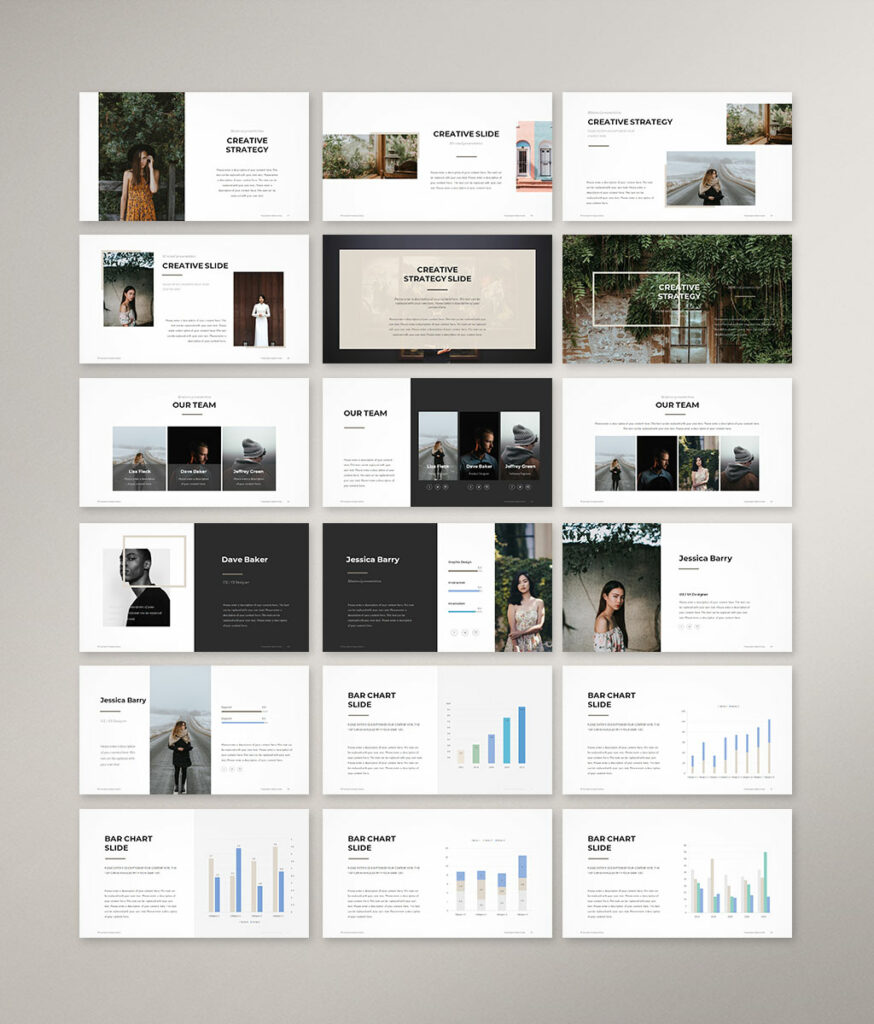
Task: Select Bar Chart Slide with stacked blue-top bars
Action: click(437, 874)
